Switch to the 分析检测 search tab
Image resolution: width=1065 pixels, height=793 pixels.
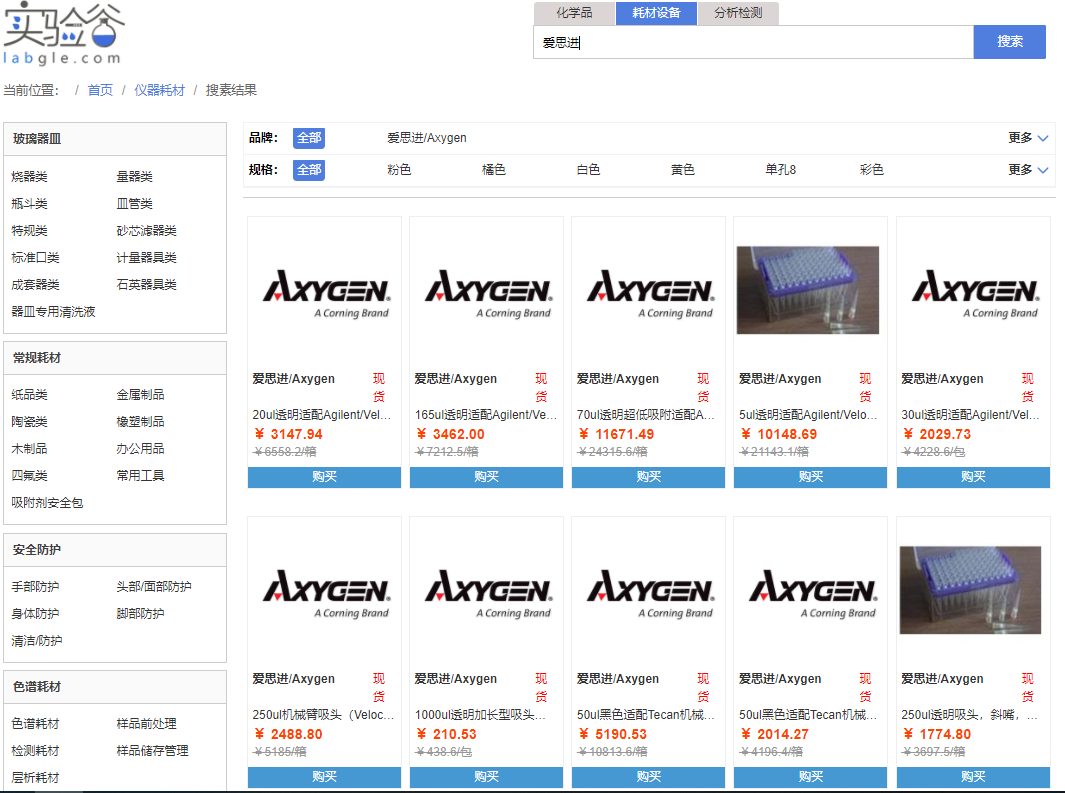pyautogui.click(x=738, y=13)
